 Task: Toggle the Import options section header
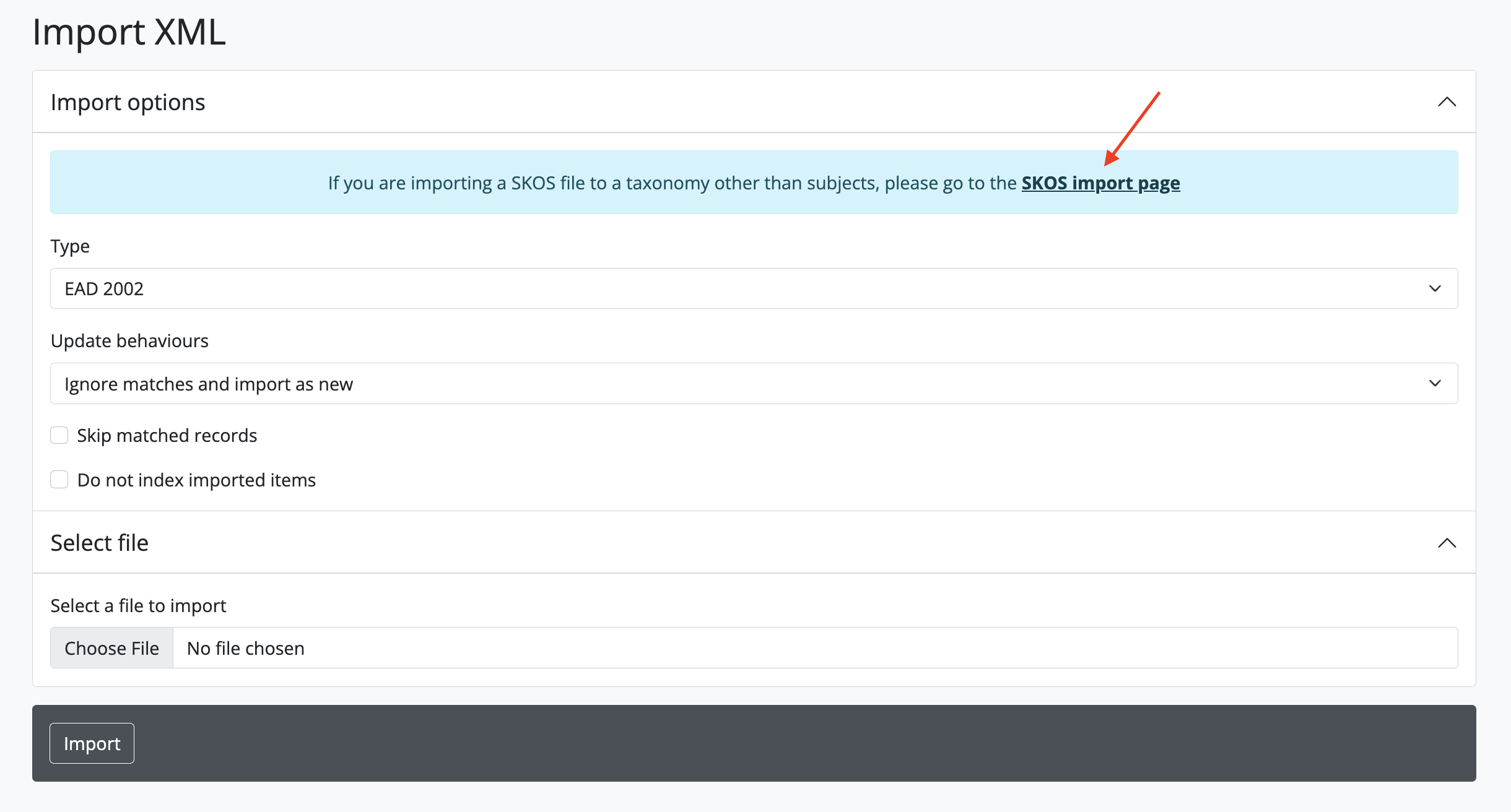click(128, 102)
